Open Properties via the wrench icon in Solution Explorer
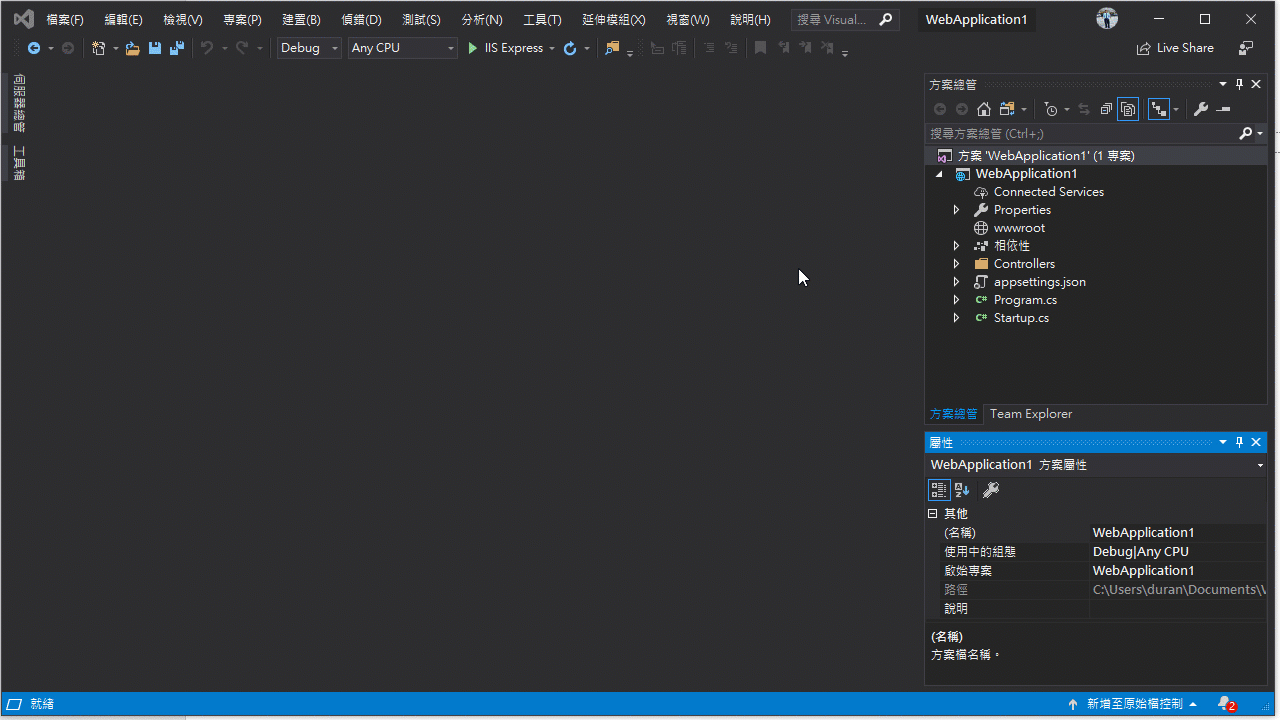Screen dimensions: 1280x720 point(1200,108)
